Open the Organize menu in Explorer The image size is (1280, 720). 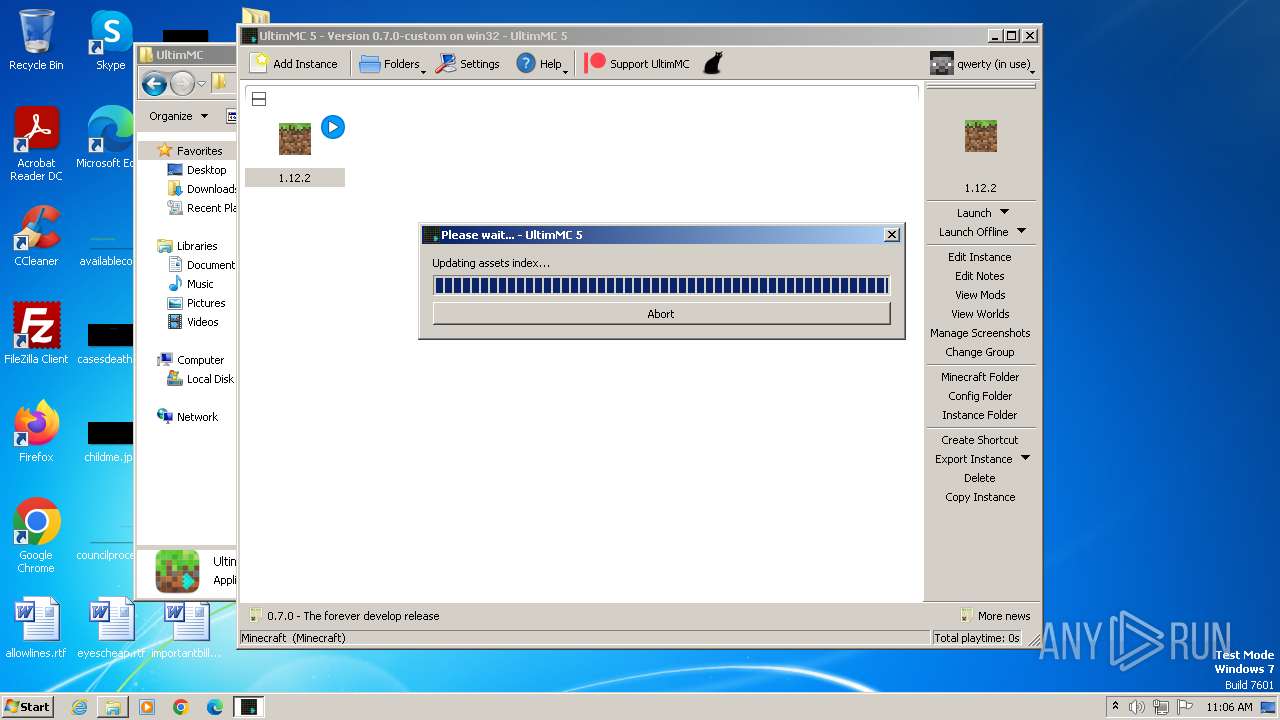pos(179,116)
